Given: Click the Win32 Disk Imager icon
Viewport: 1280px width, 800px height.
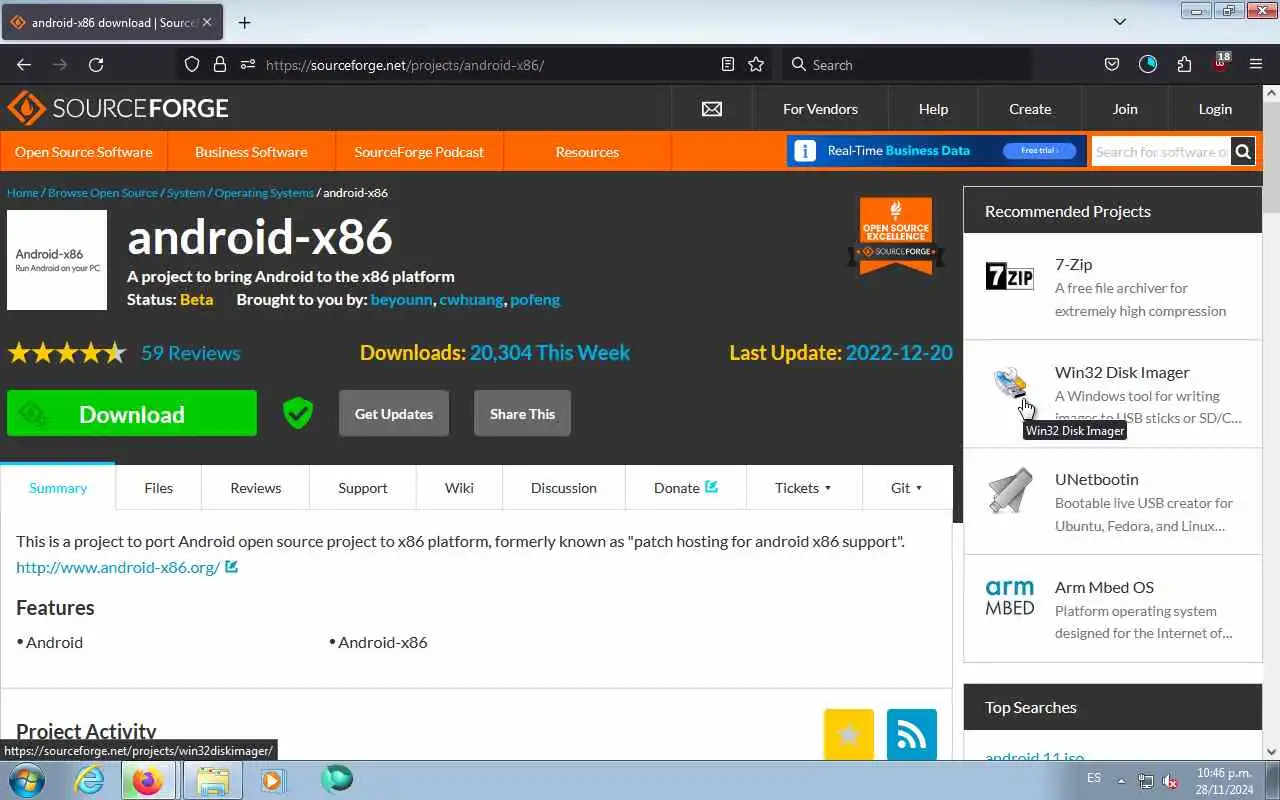Looking at the screenshot, I should [x=1010, y=383].
